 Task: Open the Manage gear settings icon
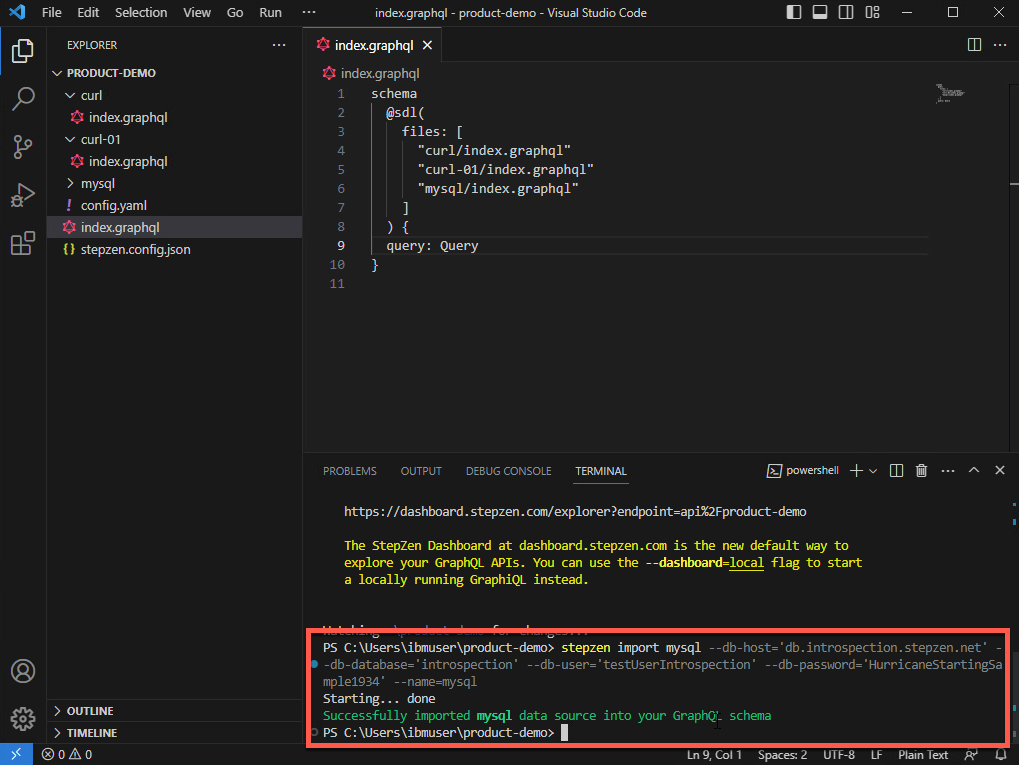coord(22,718)
